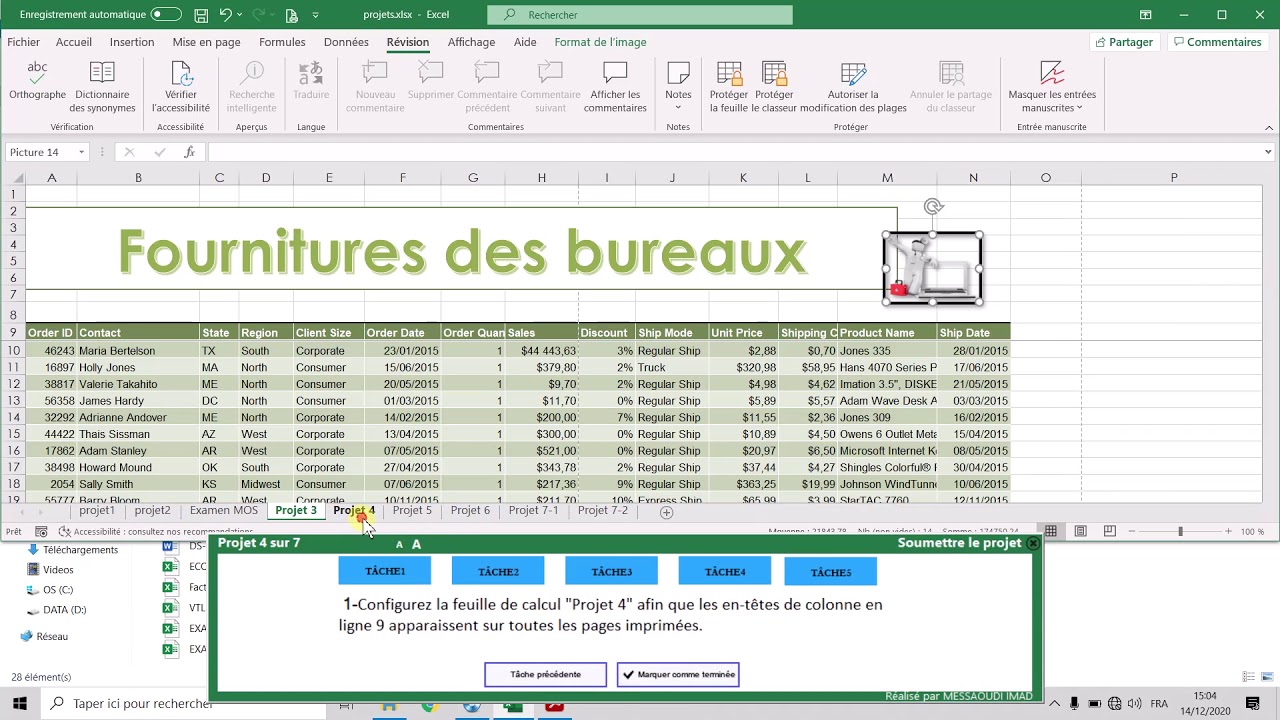The image size is (1280, 720).
Task: Select cell with Maria Bertelson
Action: pyautogui.click(x=138, y=351)
